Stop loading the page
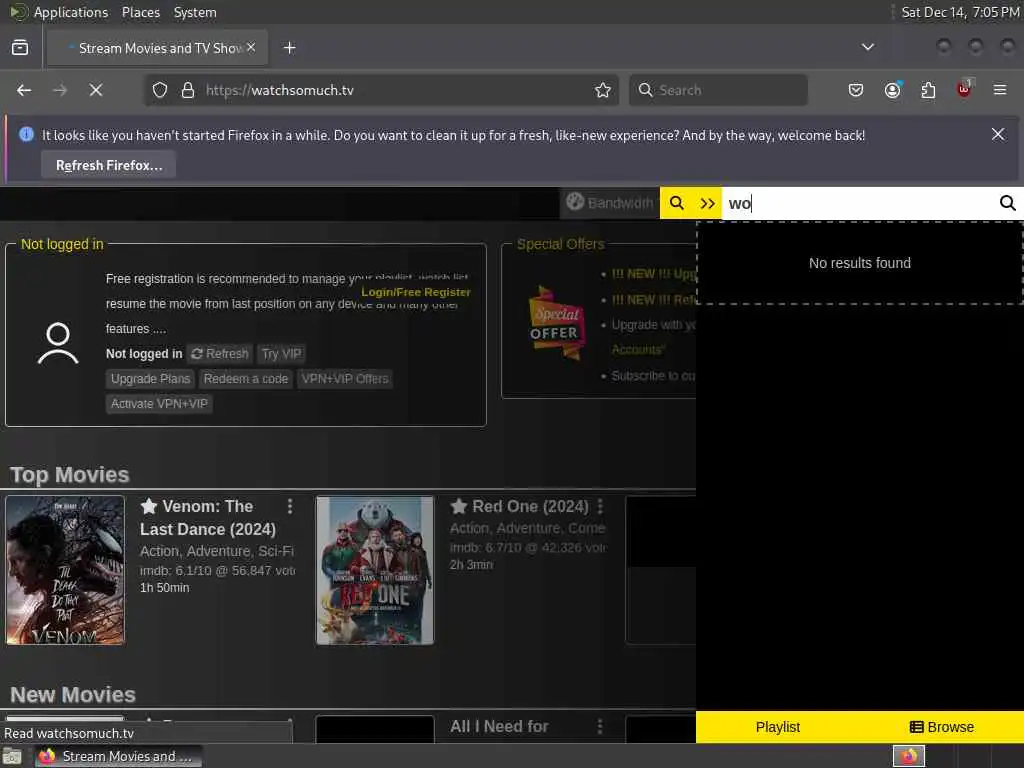The image size is (1024, 768). point(96,90)
